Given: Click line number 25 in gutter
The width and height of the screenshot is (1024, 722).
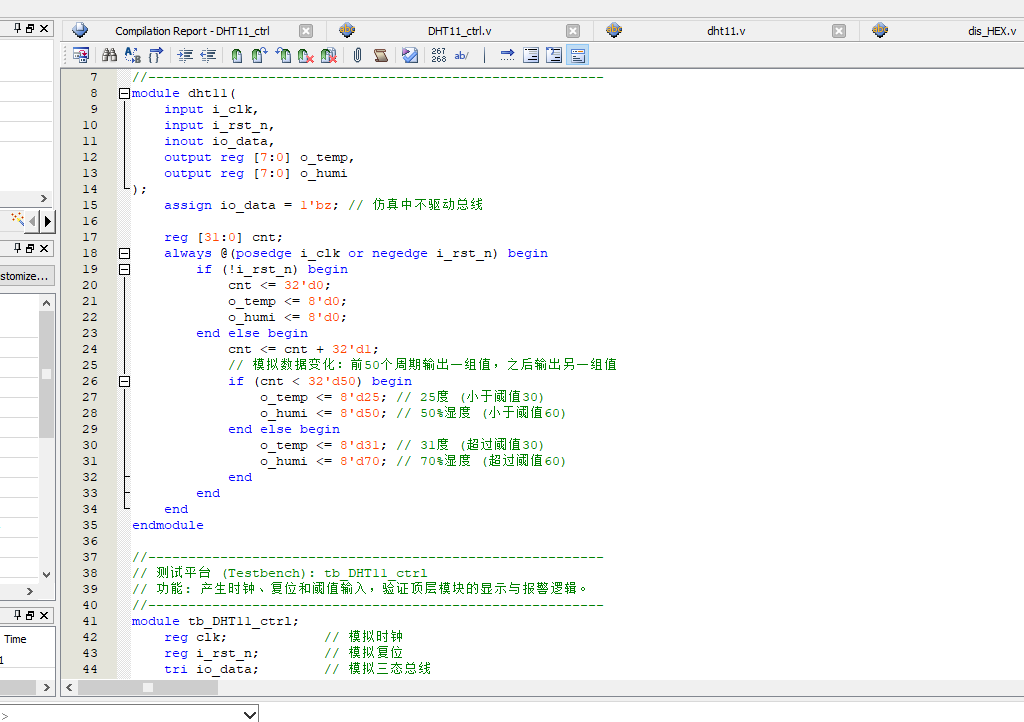Looking at the screenshot, I should click(x=90, y=366).
